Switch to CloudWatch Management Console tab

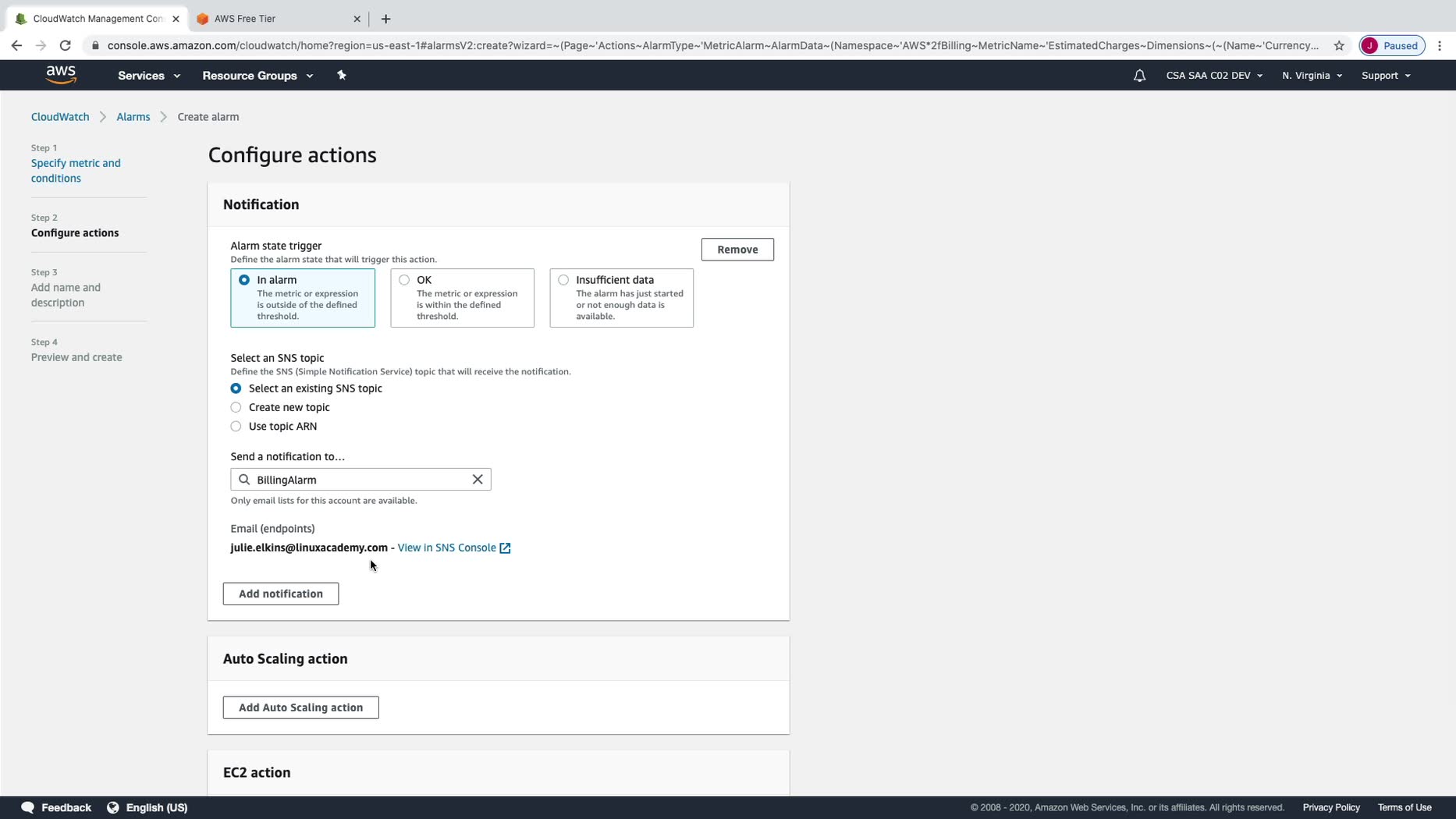point(98,19)
